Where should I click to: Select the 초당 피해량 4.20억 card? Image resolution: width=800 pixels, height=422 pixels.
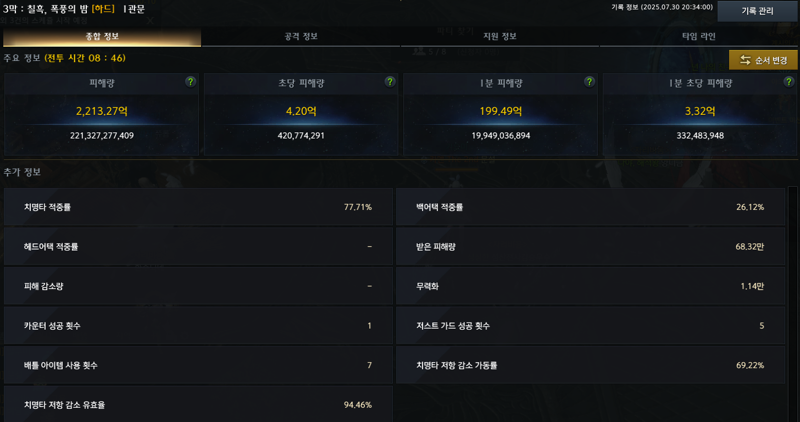pos(301,114)
